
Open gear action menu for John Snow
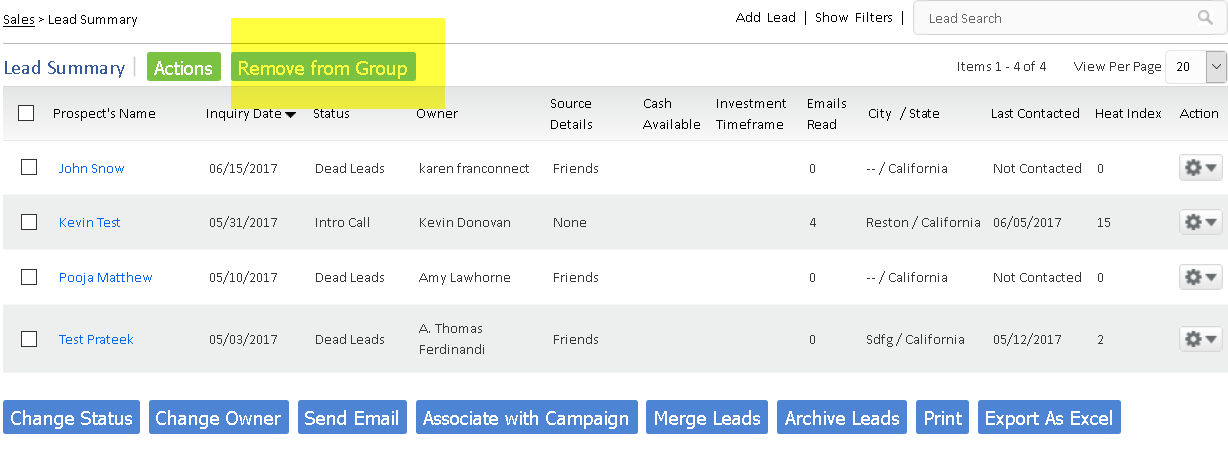point(1201,168)
